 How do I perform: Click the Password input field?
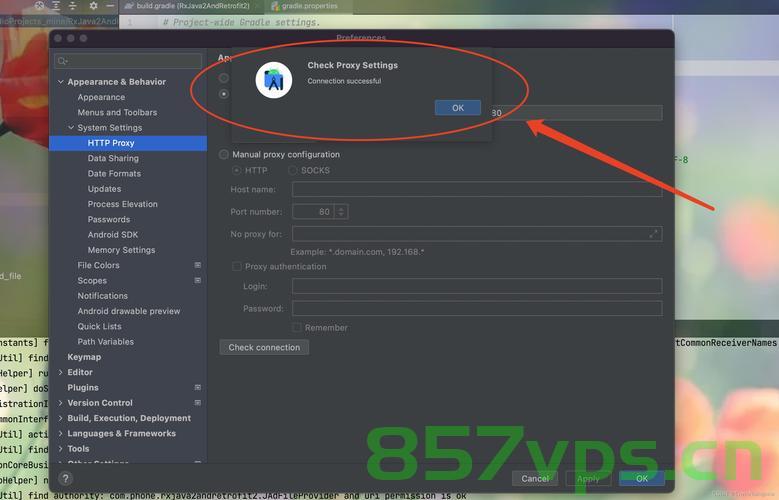point(477,308)
